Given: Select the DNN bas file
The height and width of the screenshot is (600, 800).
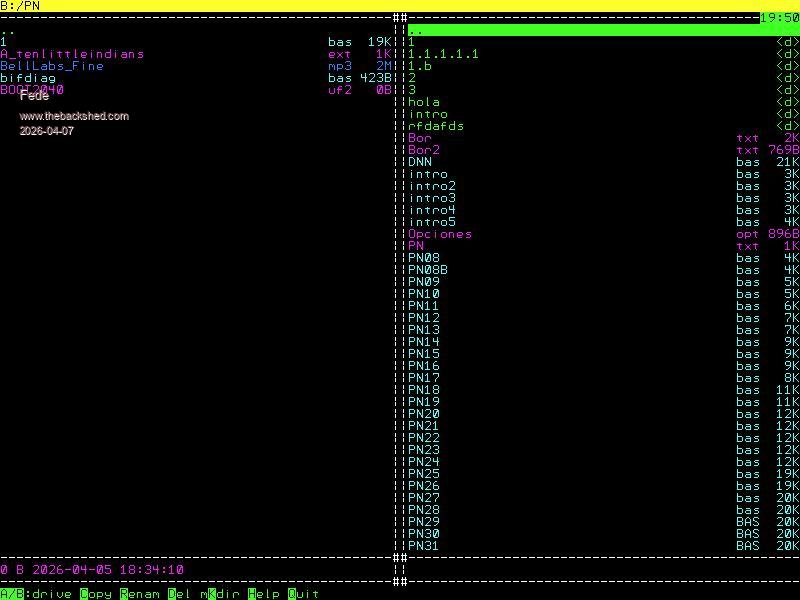Looking at the screenshot, I should [420, 162].
